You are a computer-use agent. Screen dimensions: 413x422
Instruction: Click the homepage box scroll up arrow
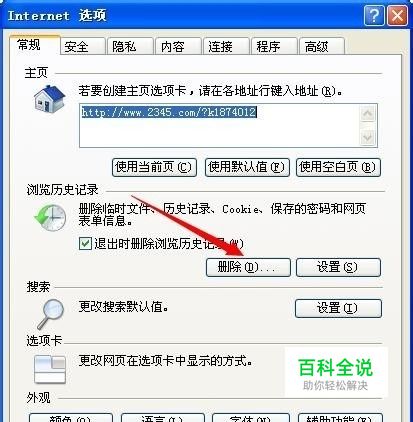click(368, 114)
